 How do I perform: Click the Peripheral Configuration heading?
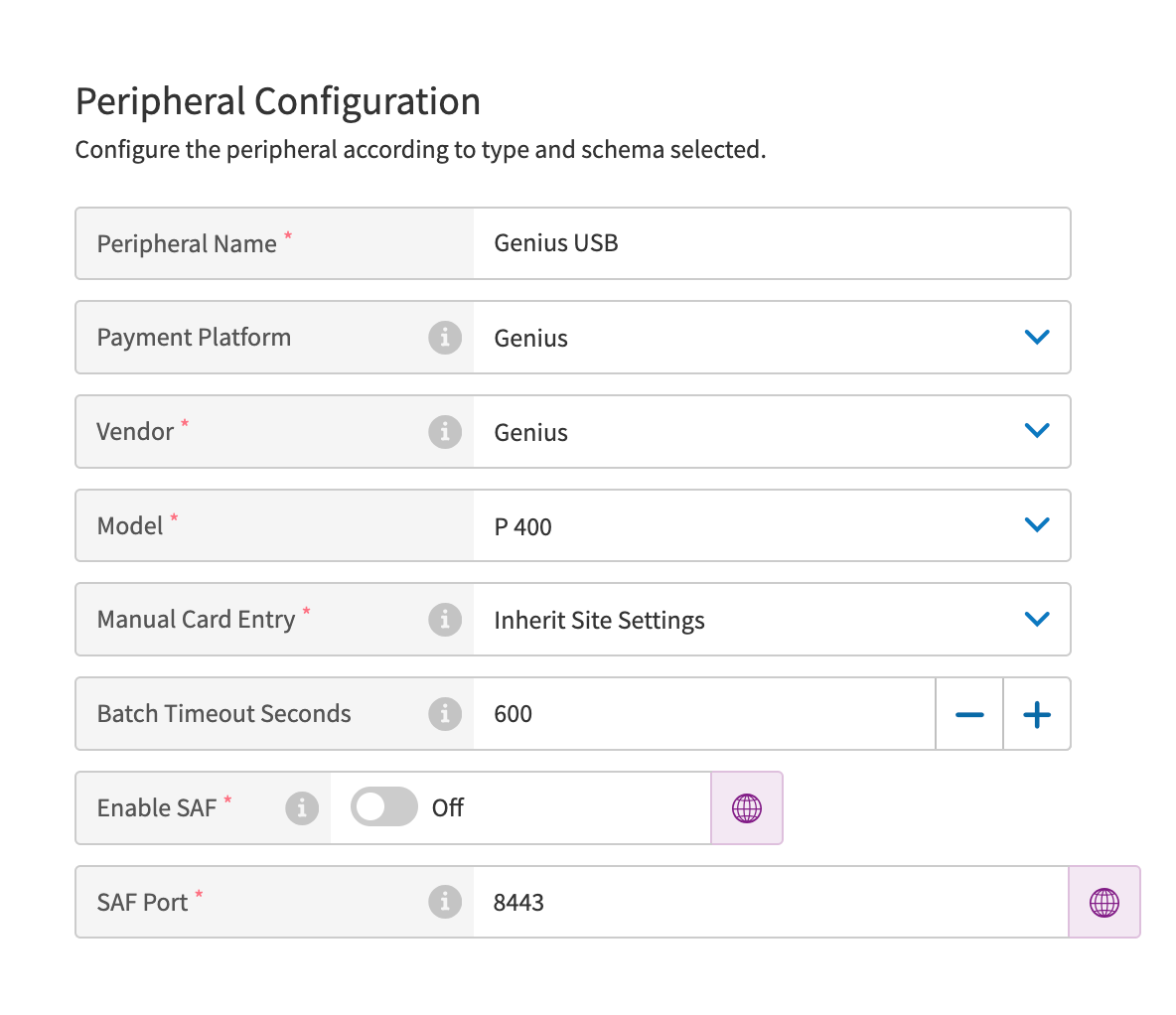278,102
